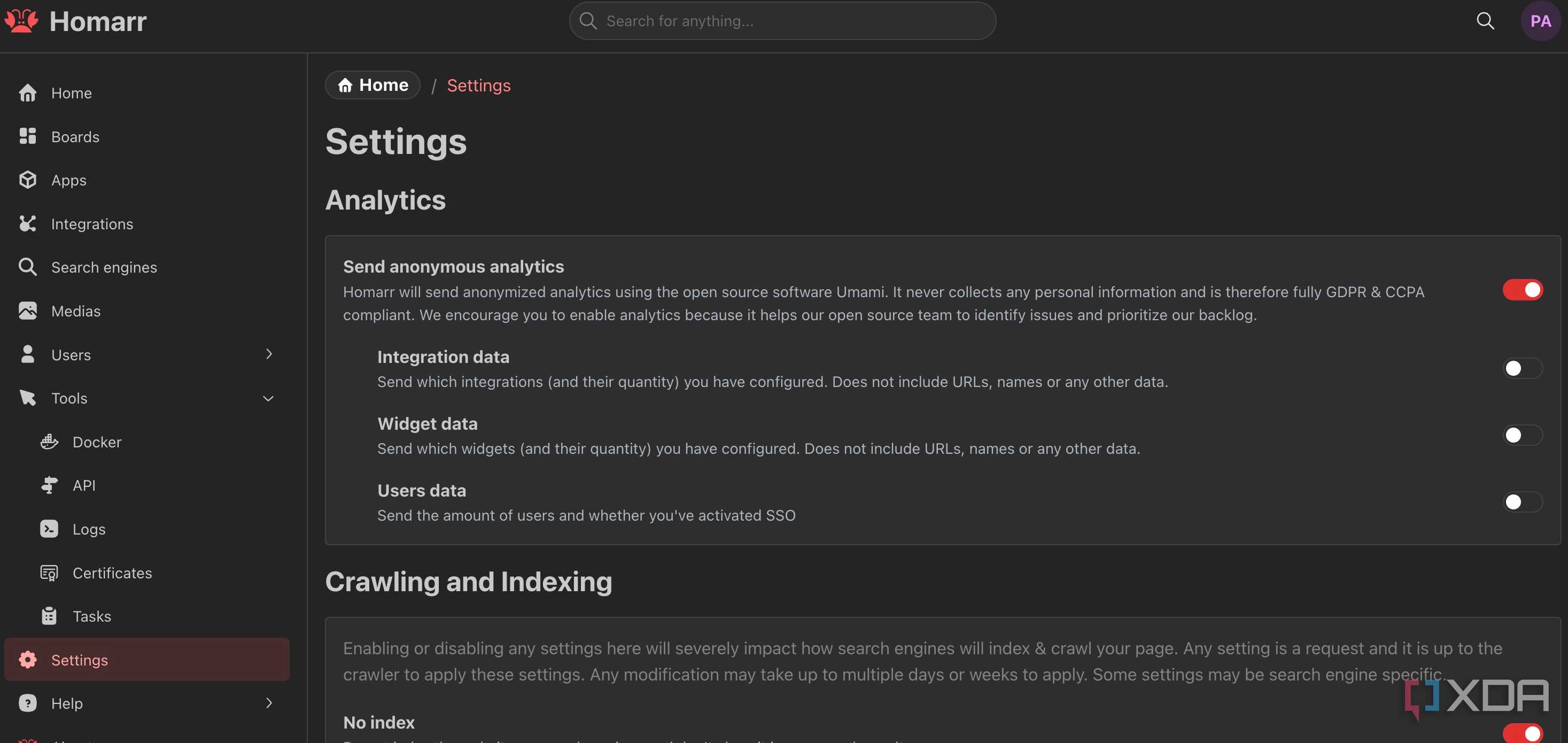
Task: Click the 'No index' label
Action: (x=378, y=722)
